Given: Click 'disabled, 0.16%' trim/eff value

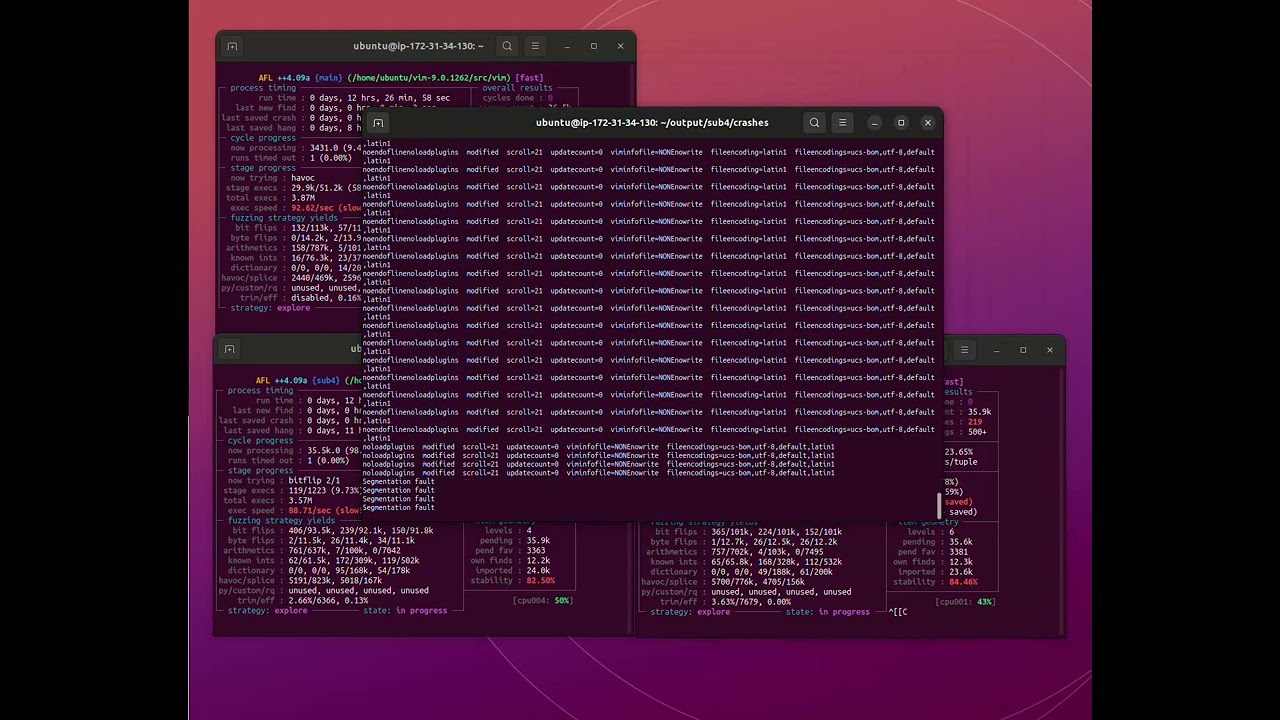Looking at the screenshot, I should [x=326, y=298].
